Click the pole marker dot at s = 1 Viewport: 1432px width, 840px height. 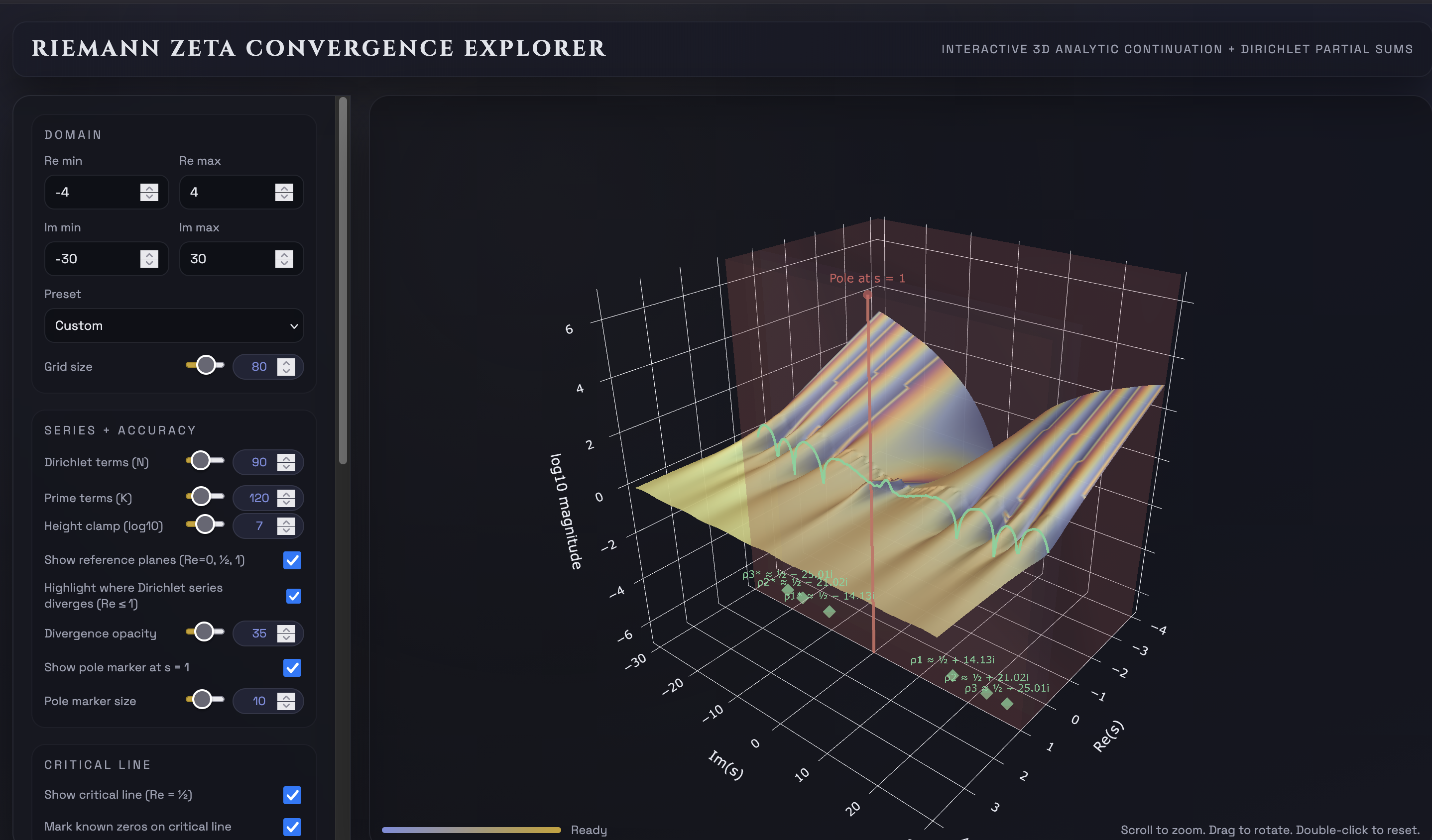(867, 295)
